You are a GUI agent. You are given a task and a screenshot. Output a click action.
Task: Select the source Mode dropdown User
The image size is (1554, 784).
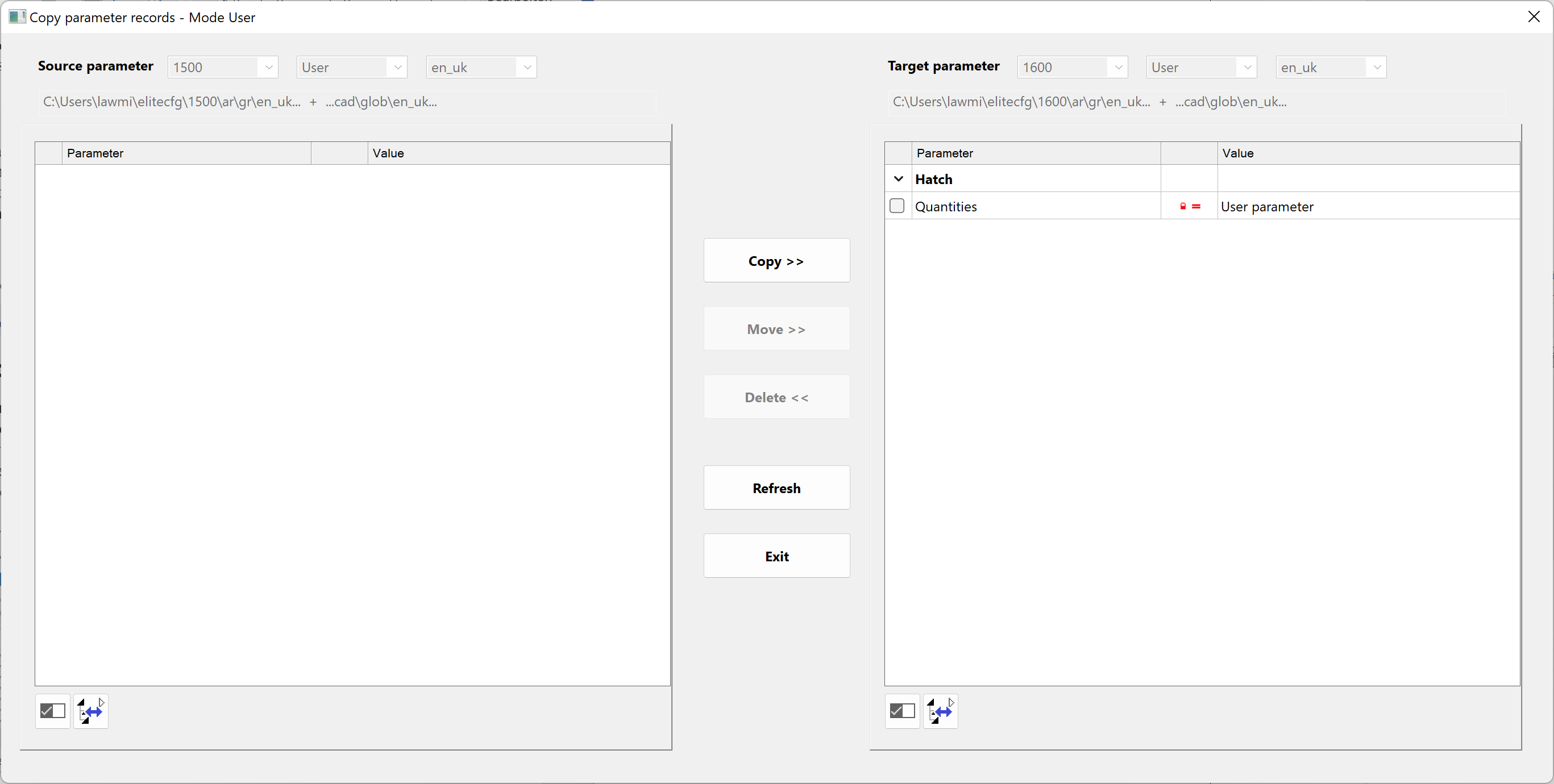coord(350,67)
